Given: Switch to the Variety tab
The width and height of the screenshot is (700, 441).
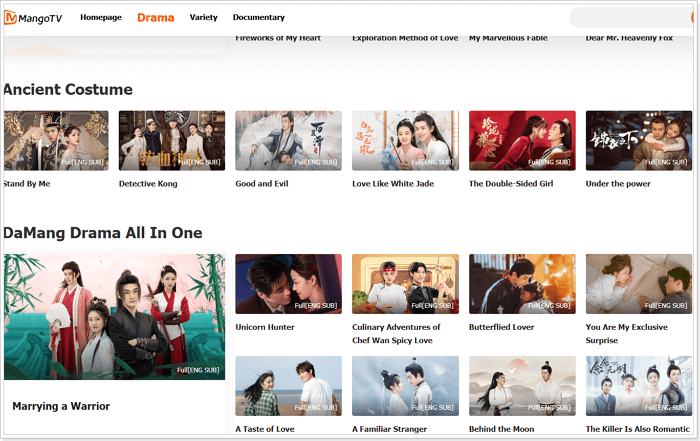Looking at the screenshot, I should pyautogui.click(x=203, y=17).
